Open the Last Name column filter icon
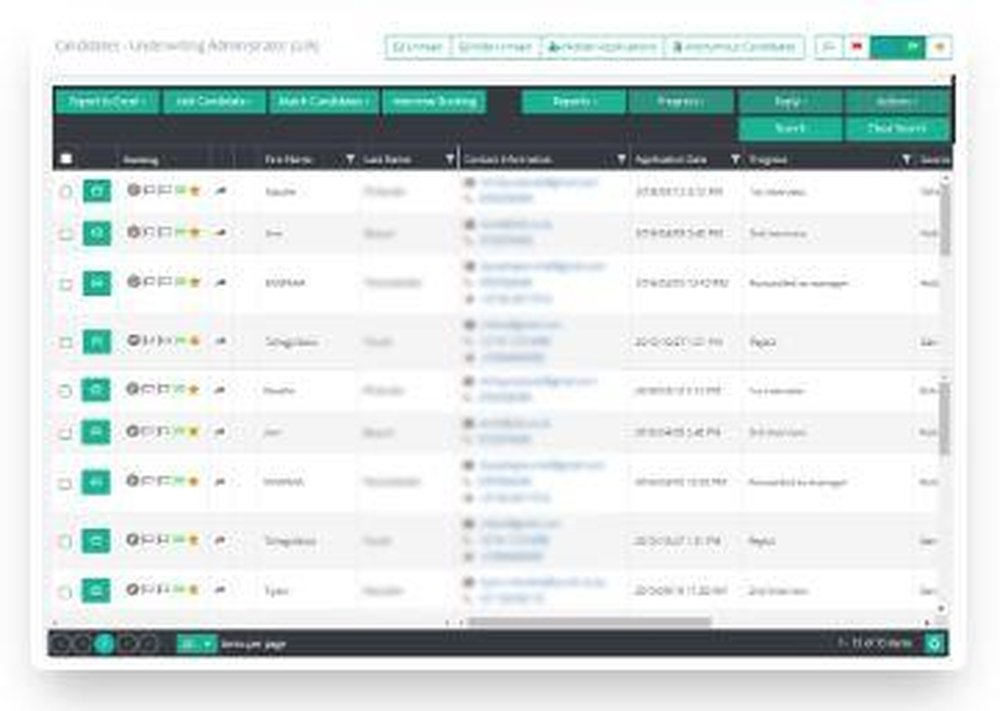This screenshot has height=711, width=1000. click(450, 159)
